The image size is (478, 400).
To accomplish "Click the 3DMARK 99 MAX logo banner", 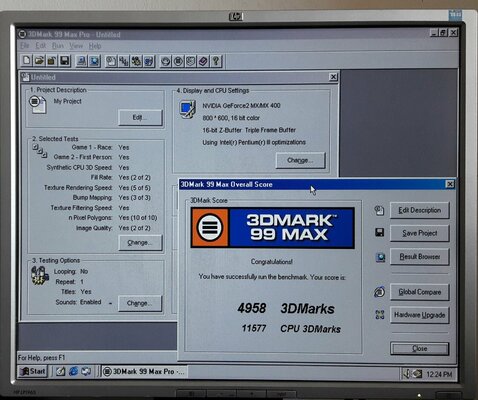I will [273, 228].
